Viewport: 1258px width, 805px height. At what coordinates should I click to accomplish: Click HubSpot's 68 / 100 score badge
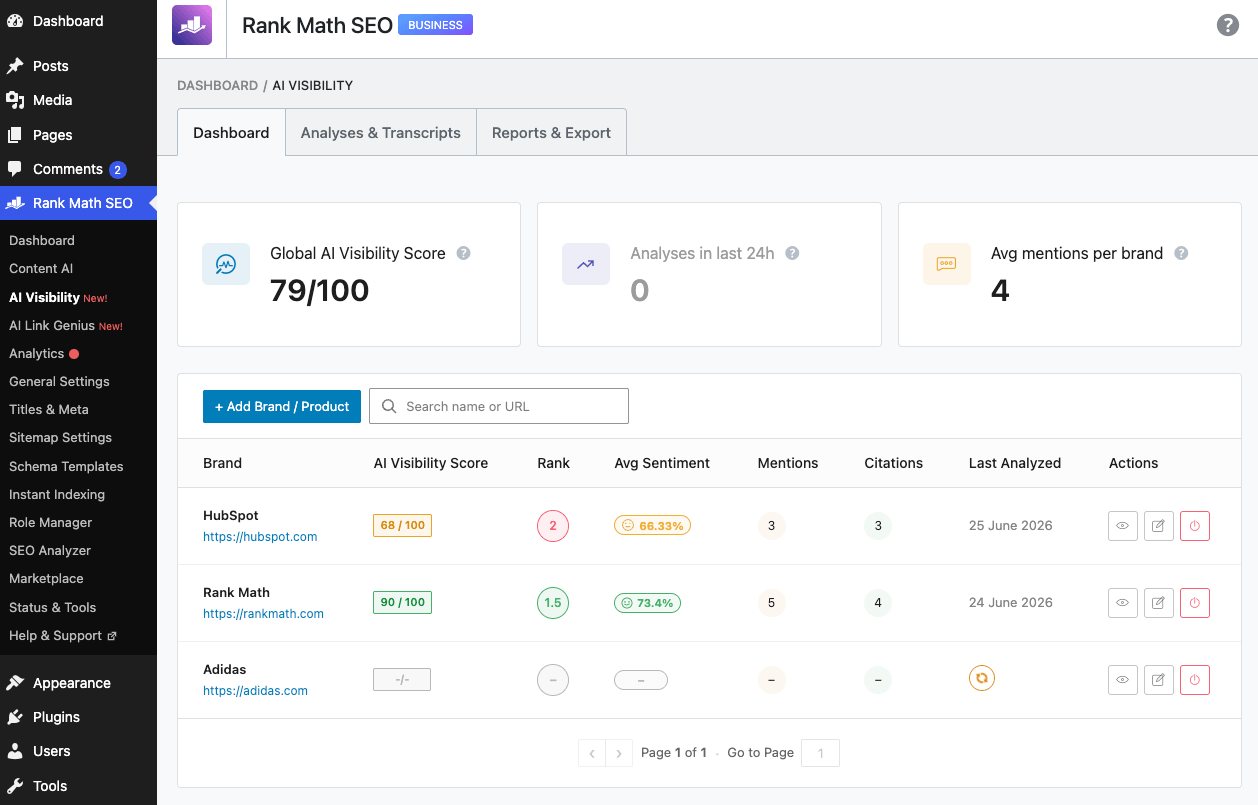tap(402, 525)
